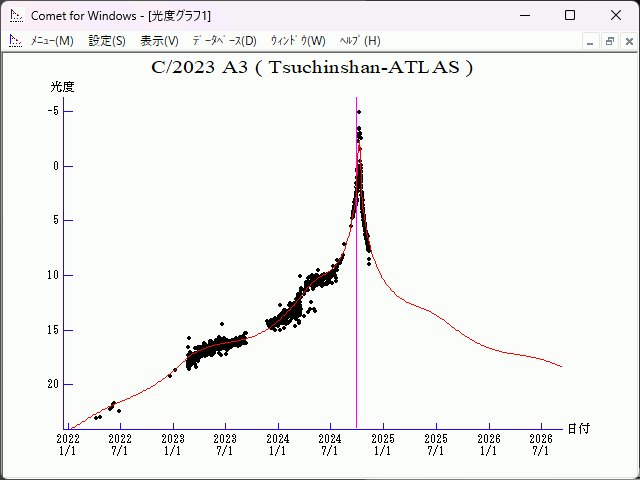The width and height of the screenshot is (640, 480).
Task: Open the メニュー(M) menu
Action: 52,41
